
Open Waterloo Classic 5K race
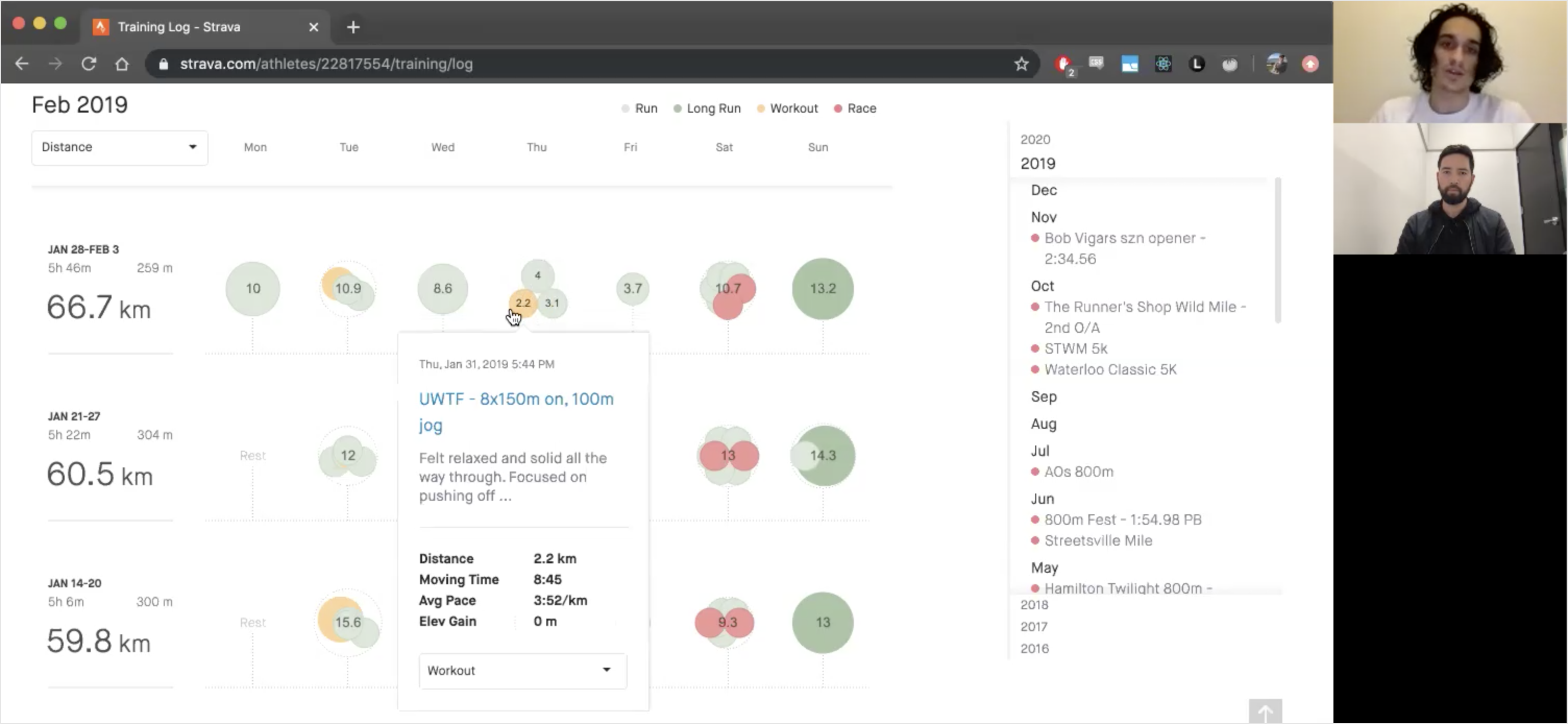[x=1111, y=370]
